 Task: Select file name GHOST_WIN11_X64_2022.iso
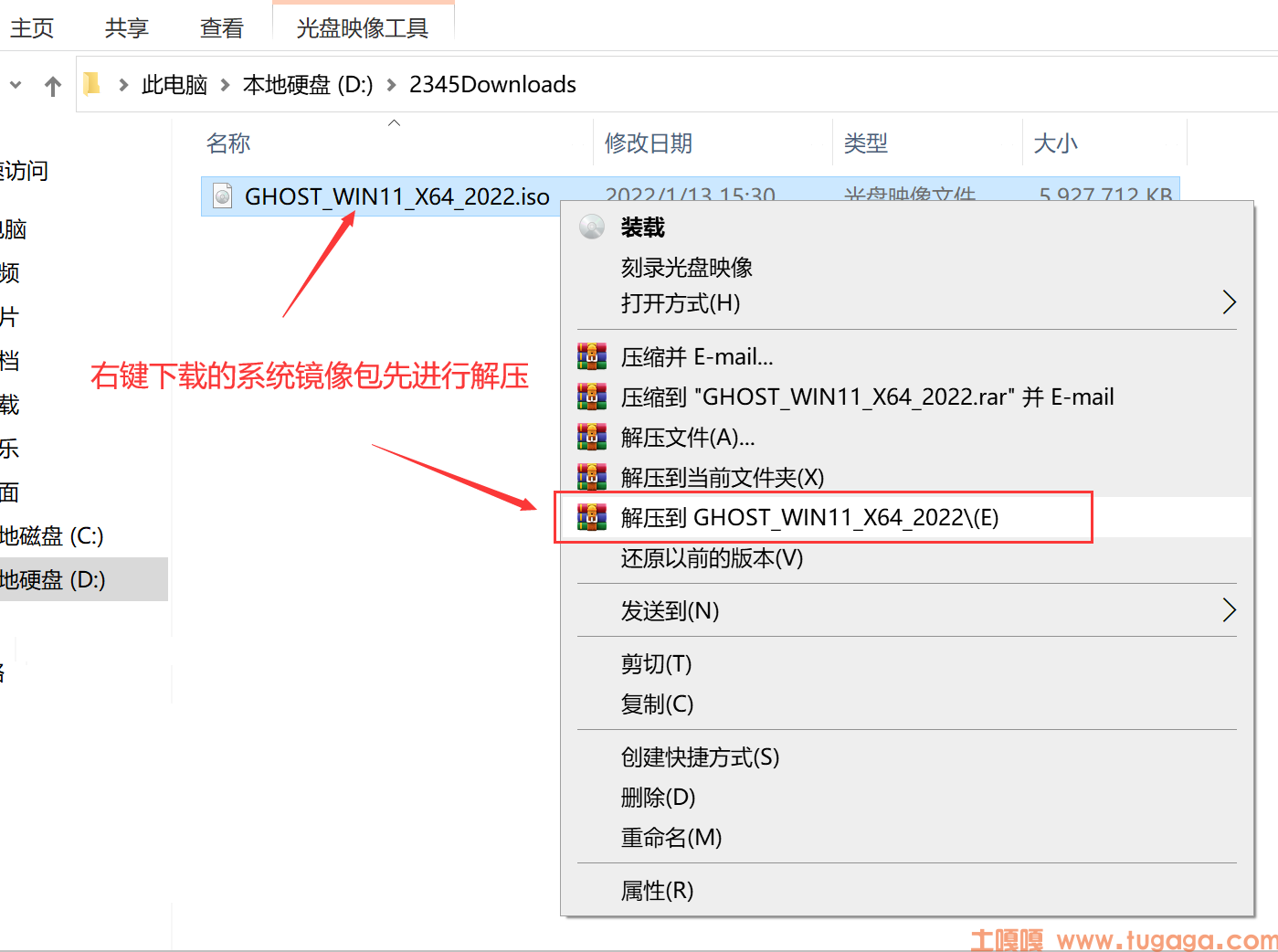coord(397,196)
